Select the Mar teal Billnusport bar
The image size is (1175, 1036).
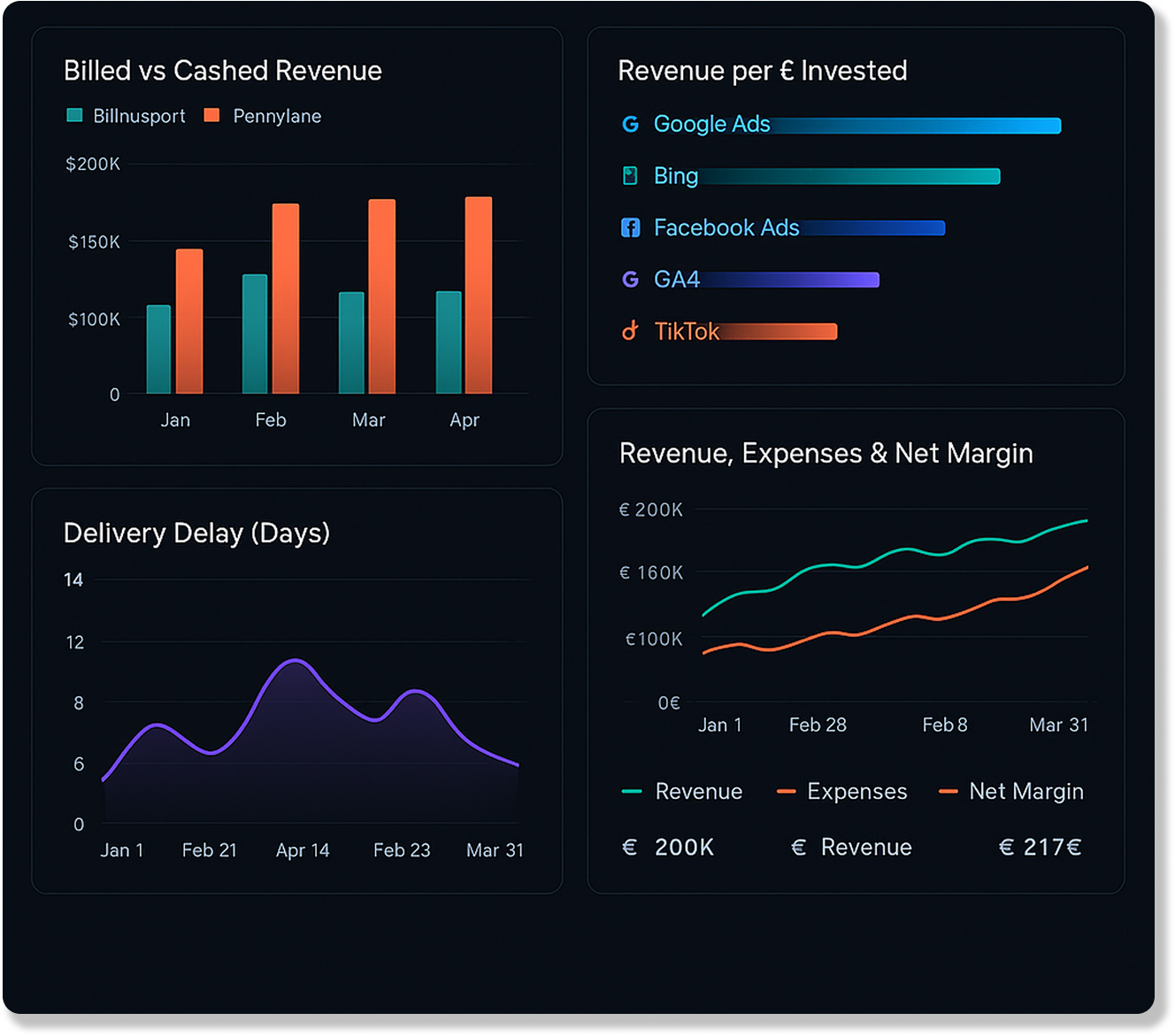point(351,343)
